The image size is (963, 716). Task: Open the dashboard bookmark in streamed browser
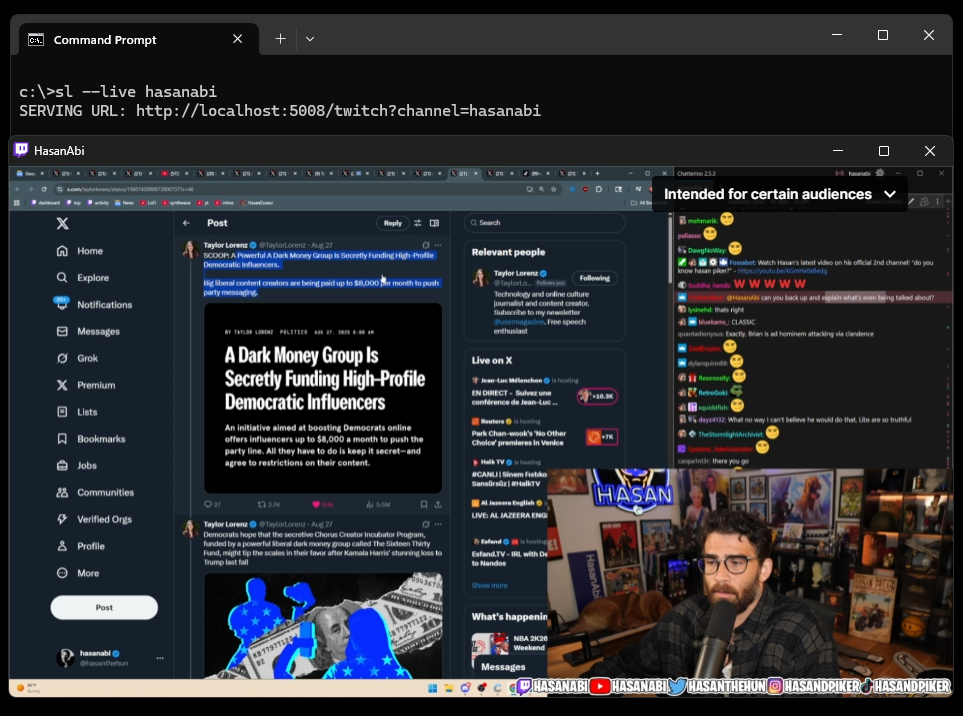46,203
